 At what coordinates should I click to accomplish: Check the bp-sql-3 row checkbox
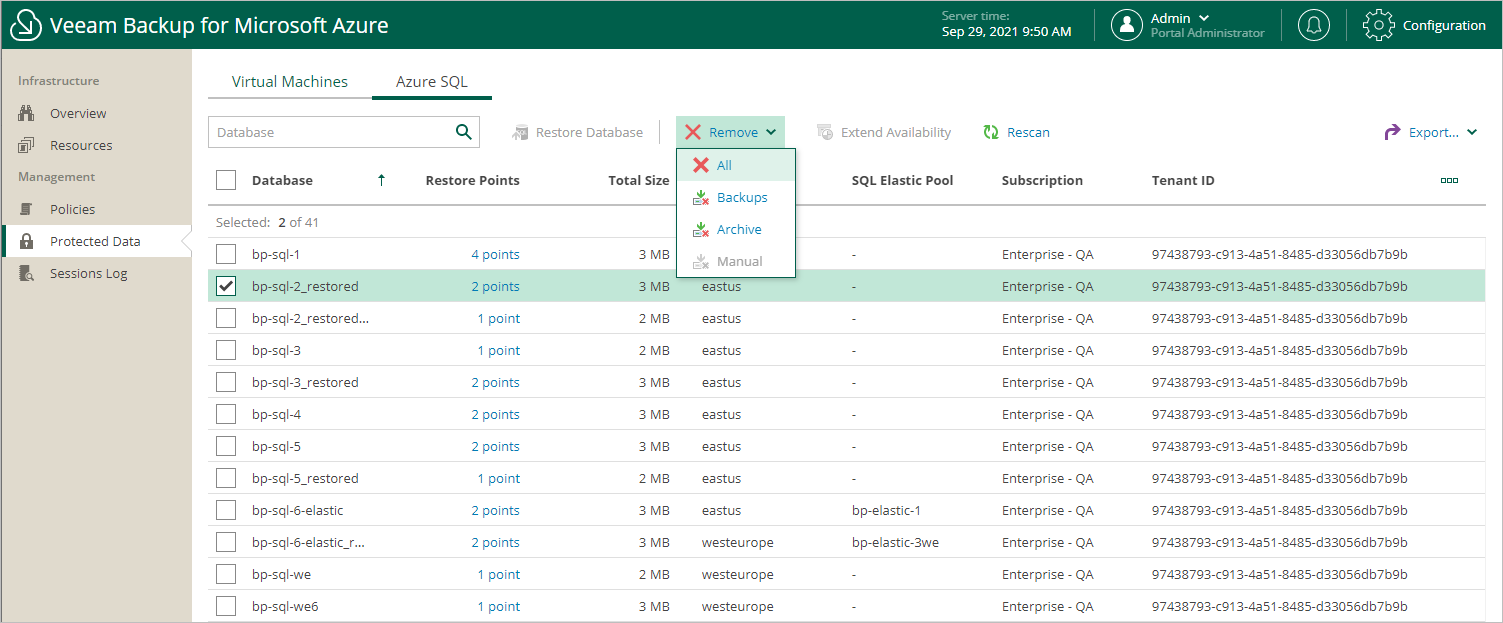tap(226, 350)
